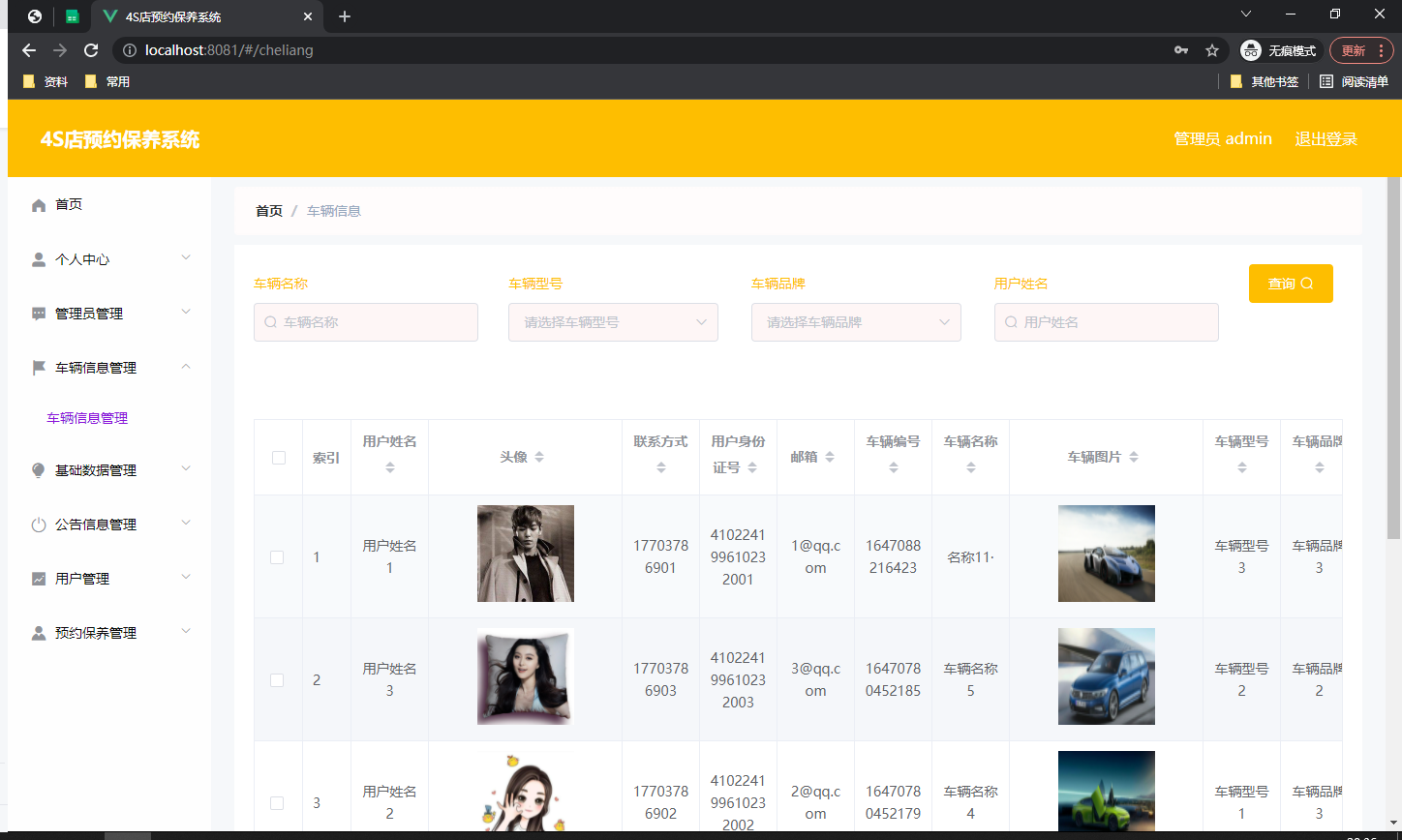
Task: Click the 查询 search button
Action: coord(1291,284)
